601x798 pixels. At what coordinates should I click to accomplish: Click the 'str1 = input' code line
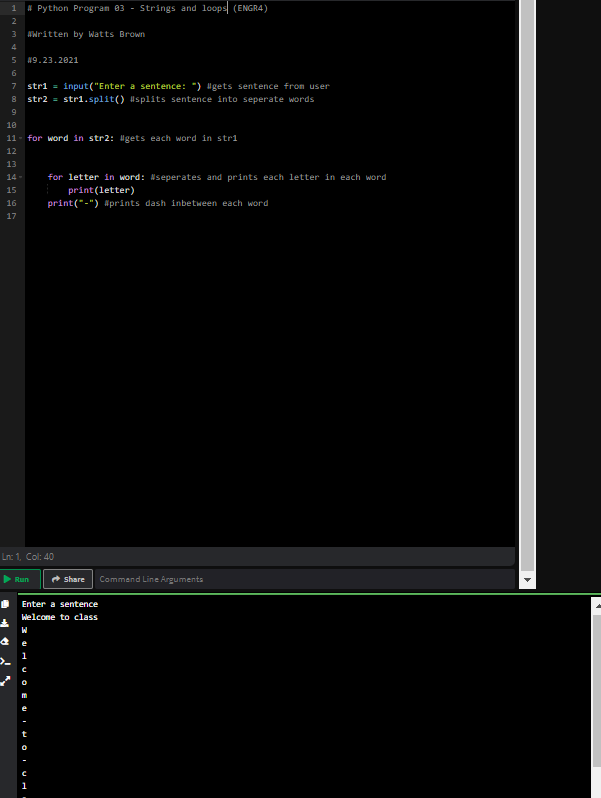click(x=178, y=86)
